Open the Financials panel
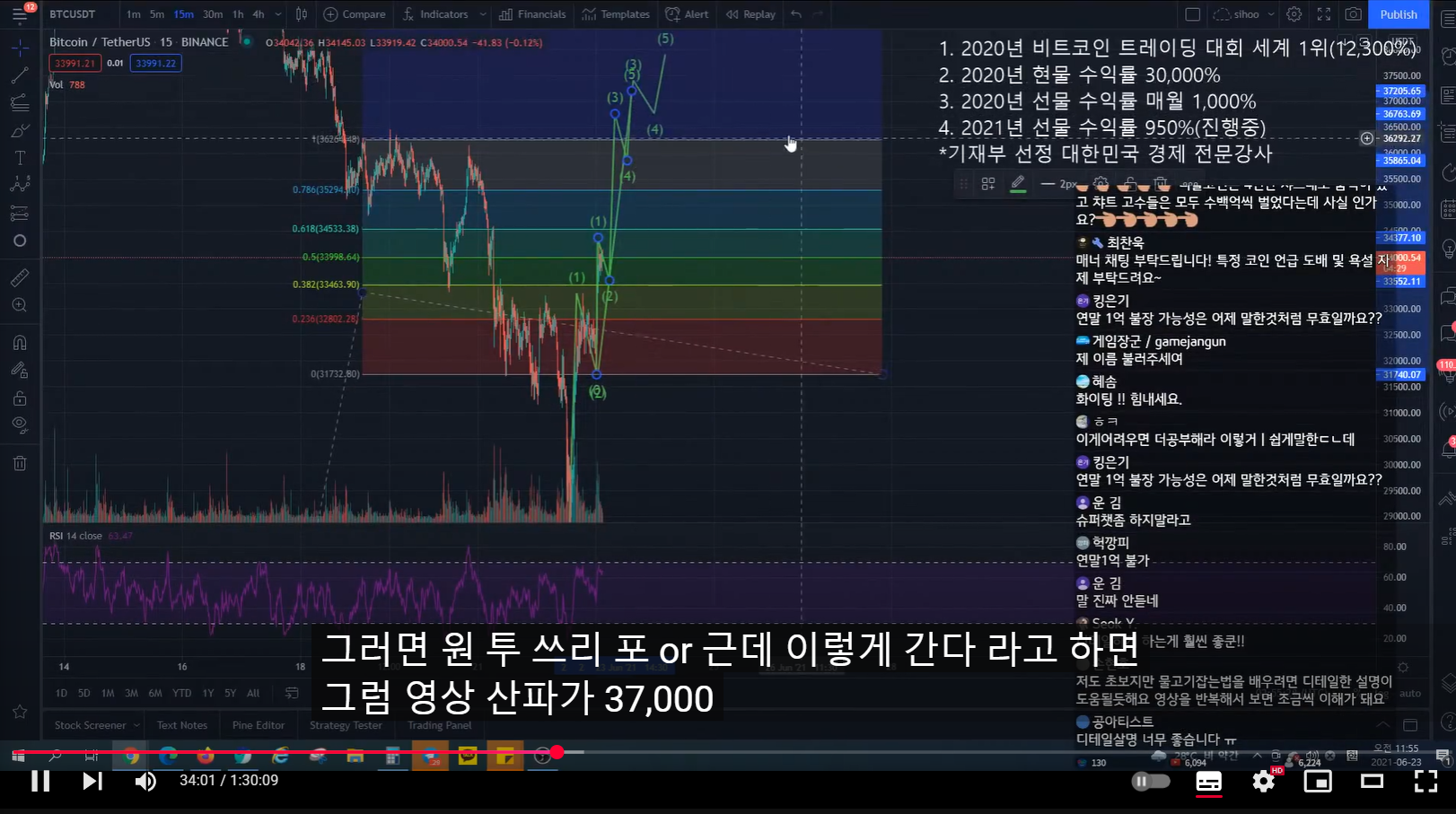 point(532,14)
